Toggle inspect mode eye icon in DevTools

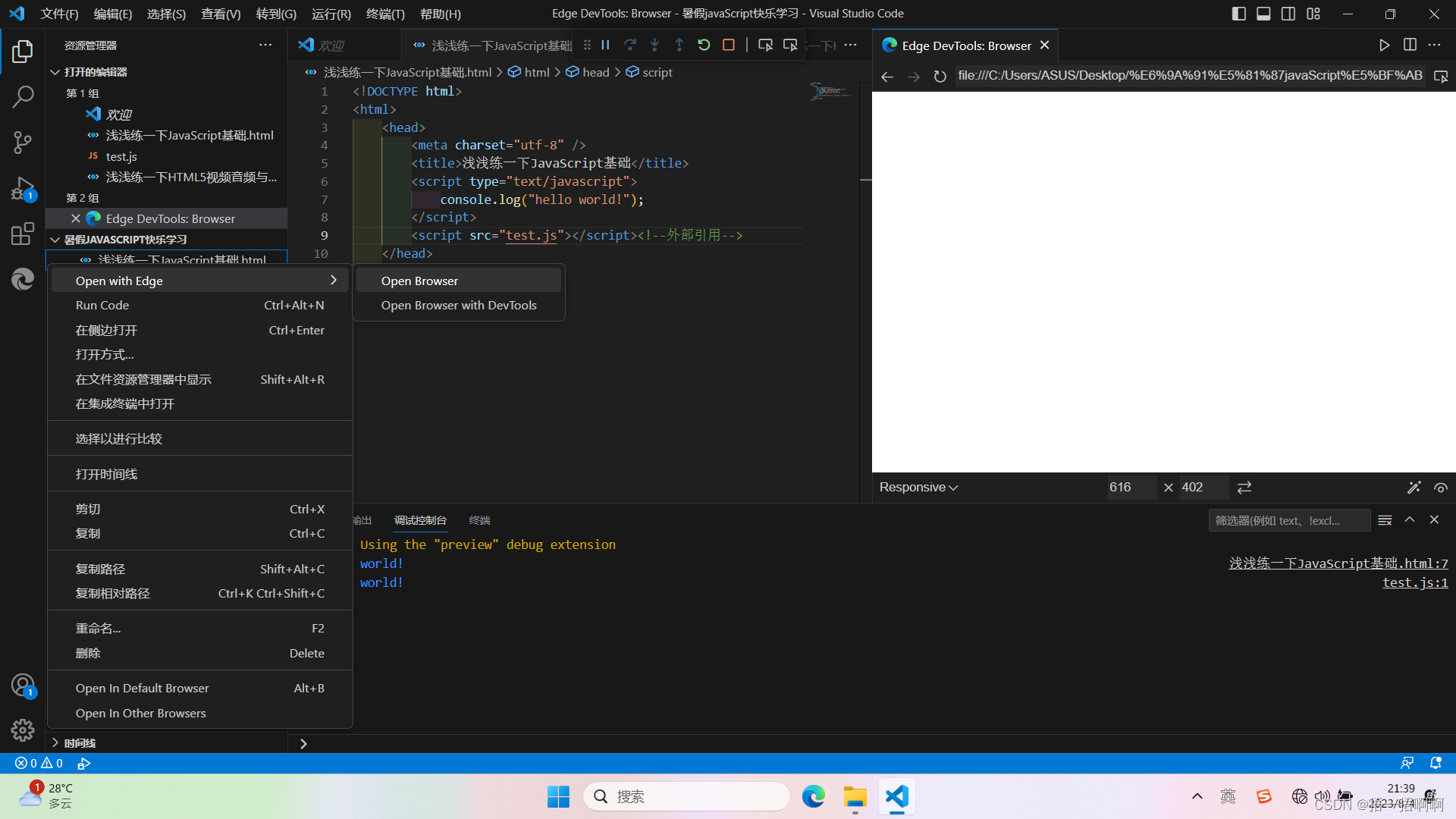[x=1442, y=488]
